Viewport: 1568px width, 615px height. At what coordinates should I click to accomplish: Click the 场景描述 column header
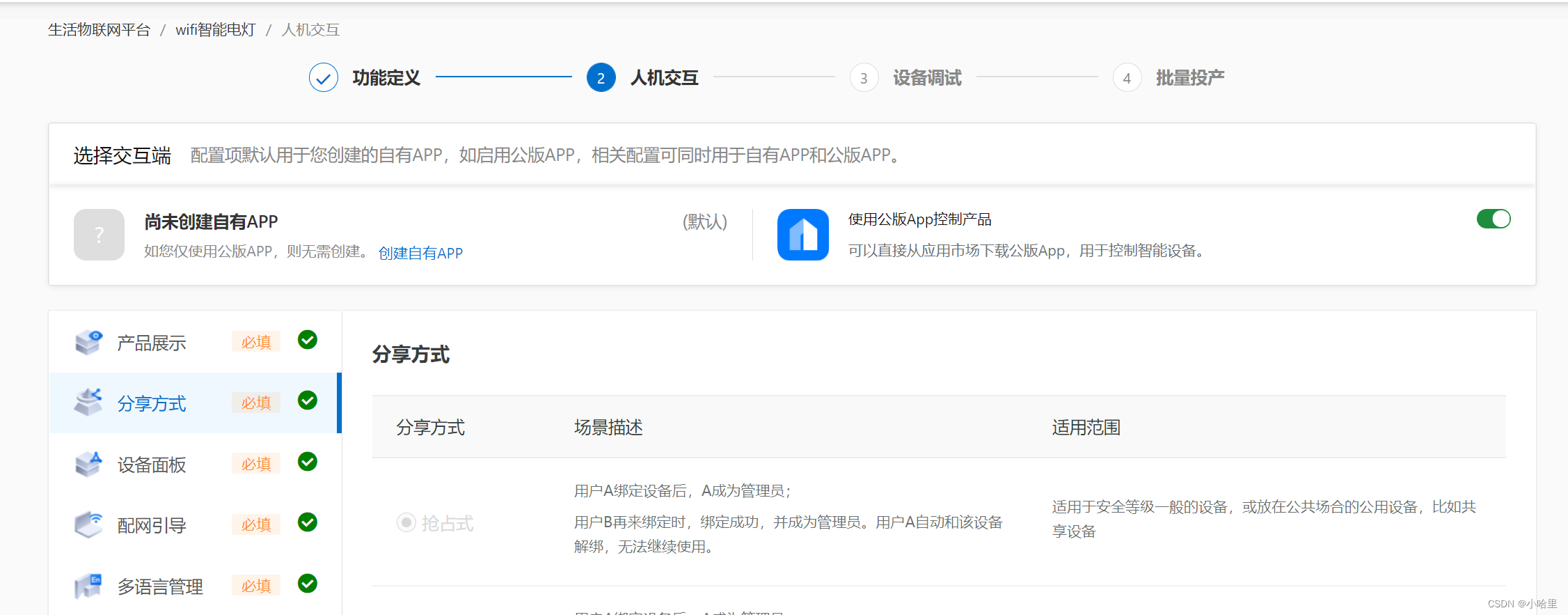coord(609,427)
